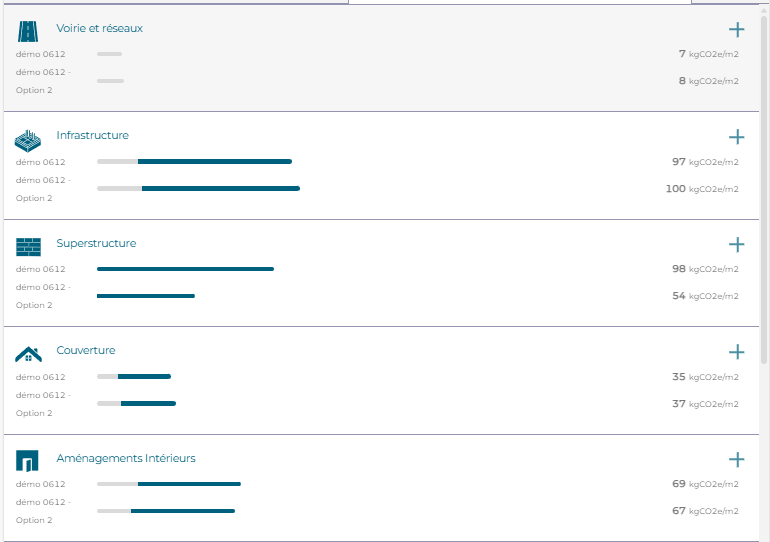Select the Infrastructure heading
This screenshot has width=770, height=542.
(x=93, y=136)
